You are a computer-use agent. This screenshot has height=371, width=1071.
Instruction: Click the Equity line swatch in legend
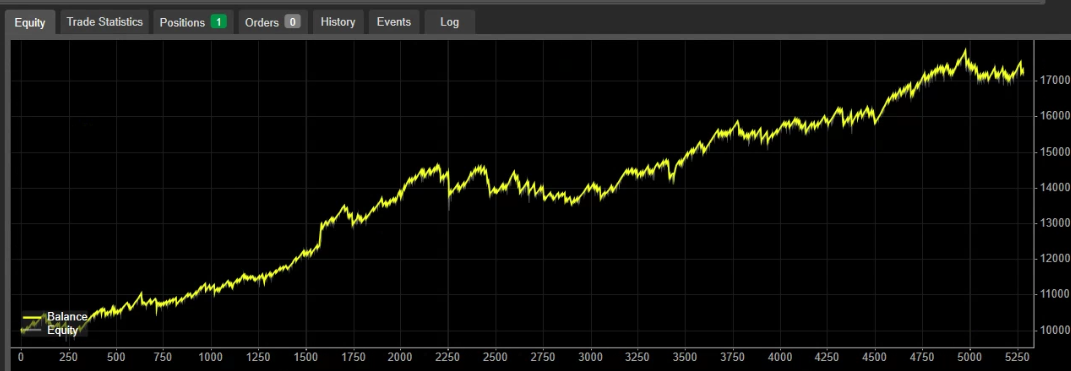tap(33, 330)
